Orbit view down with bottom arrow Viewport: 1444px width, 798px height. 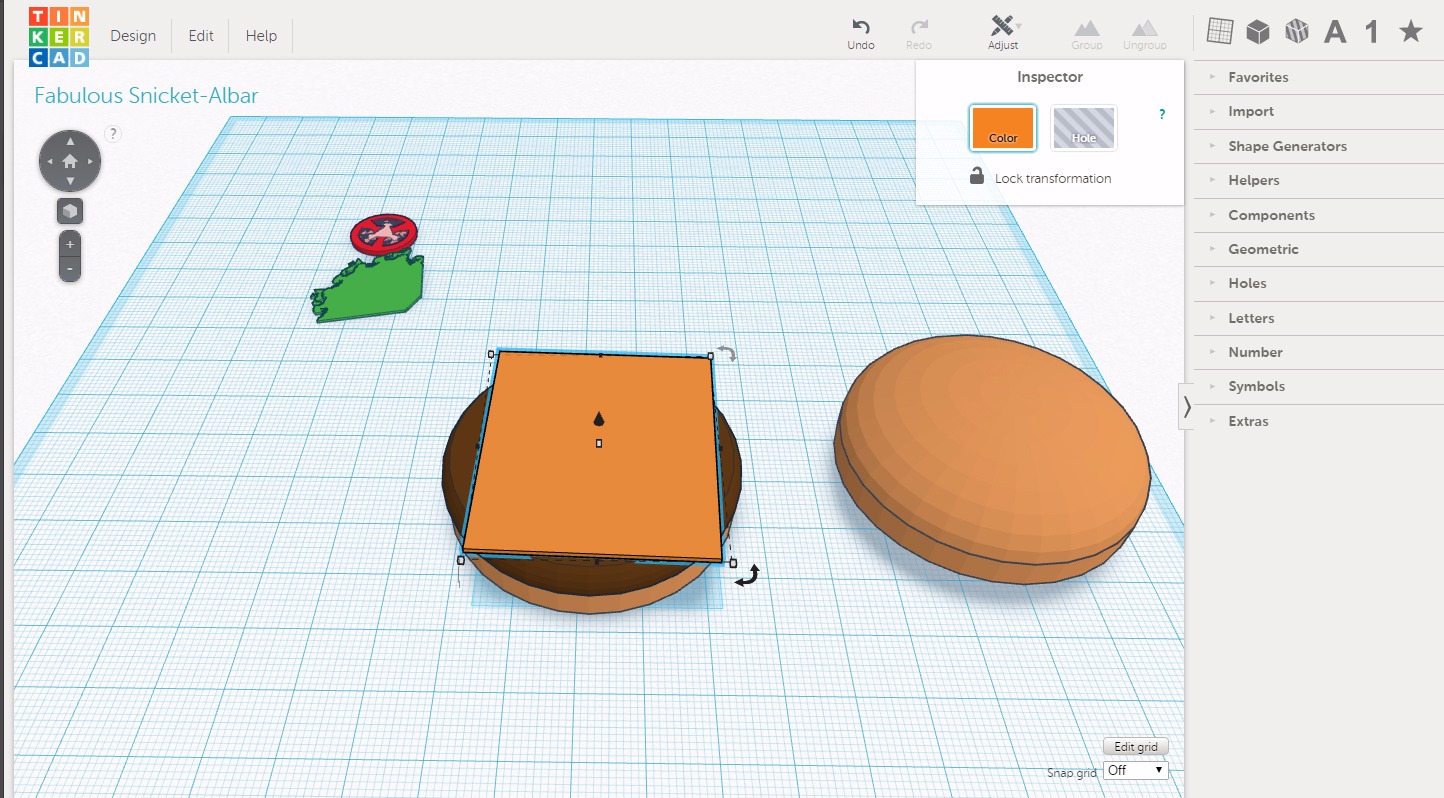tap(70, 182)
